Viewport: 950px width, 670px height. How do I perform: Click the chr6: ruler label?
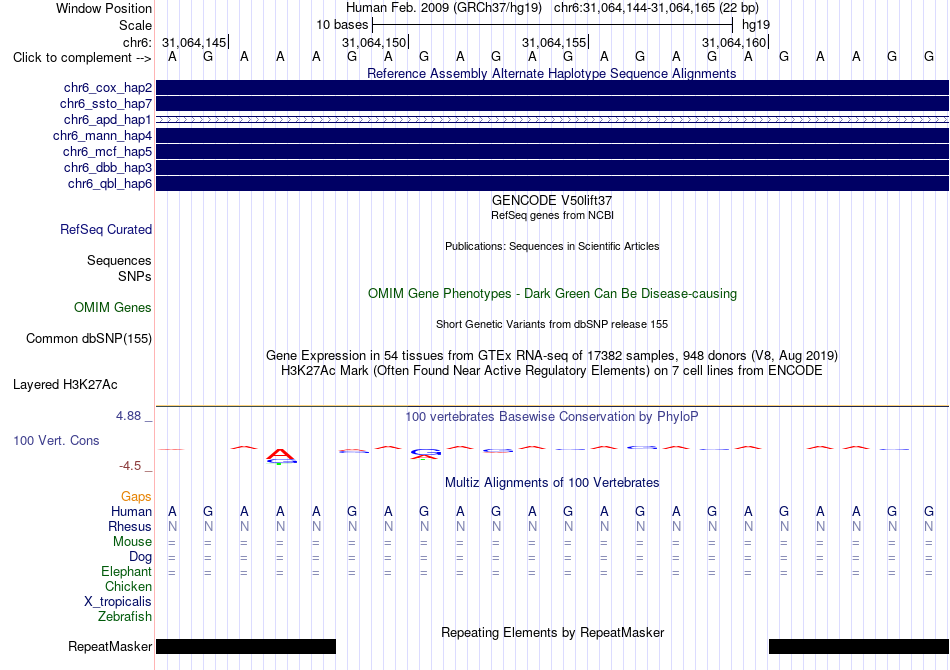[x=137, y=42]
